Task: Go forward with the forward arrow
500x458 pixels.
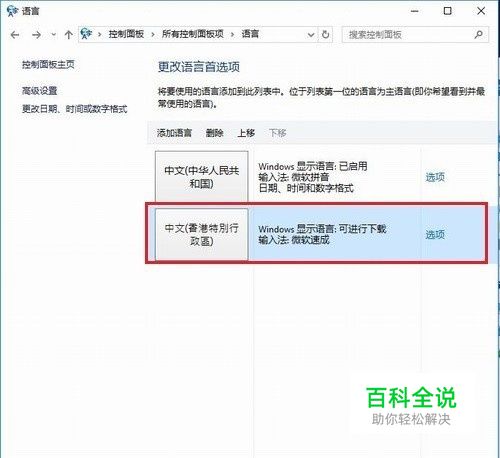Action: pyautogui.click(x=36, y=35)
